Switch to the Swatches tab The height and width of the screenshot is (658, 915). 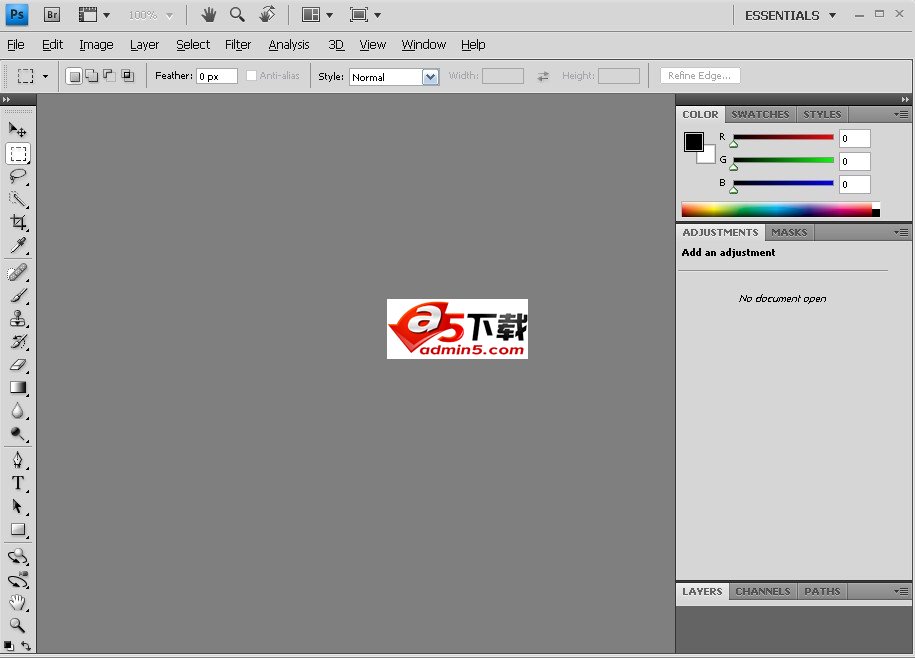760,114
